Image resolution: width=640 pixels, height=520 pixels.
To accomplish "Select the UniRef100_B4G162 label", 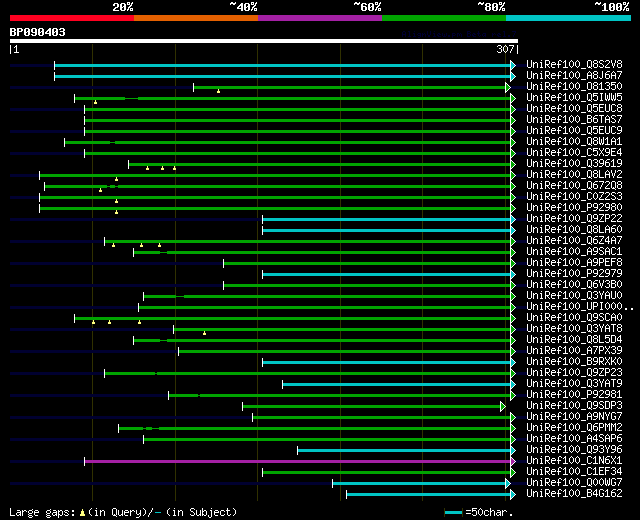I will [x=574, y=494].
